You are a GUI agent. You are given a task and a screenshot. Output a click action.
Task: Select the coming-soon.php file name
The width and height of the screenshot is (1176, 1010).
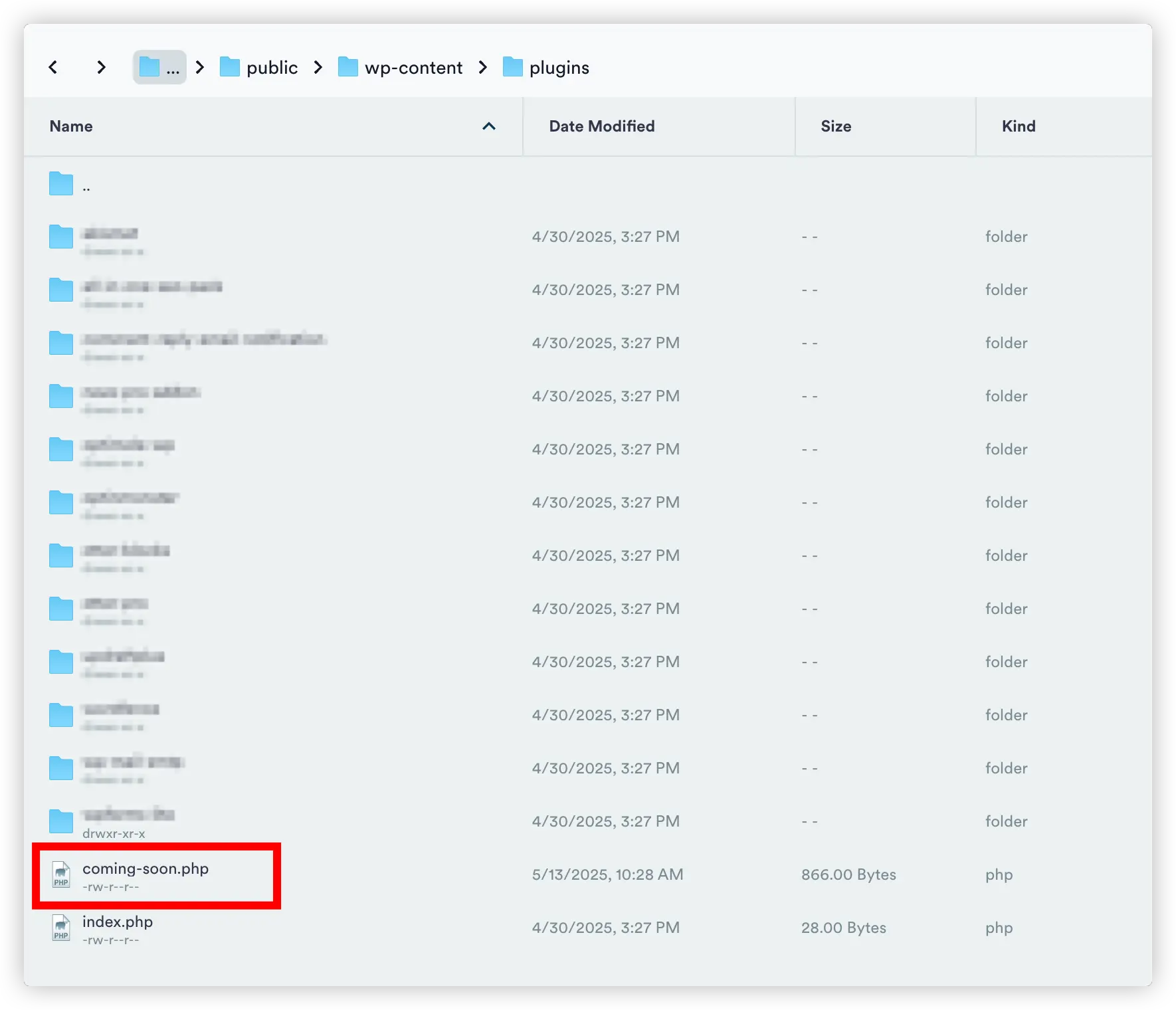click(146, 868)
